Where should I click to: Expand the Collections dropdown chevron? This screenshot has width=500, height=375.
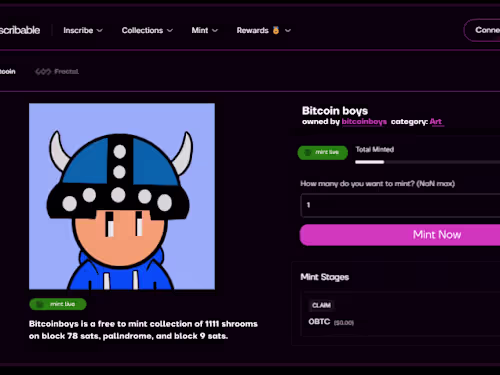170,30
